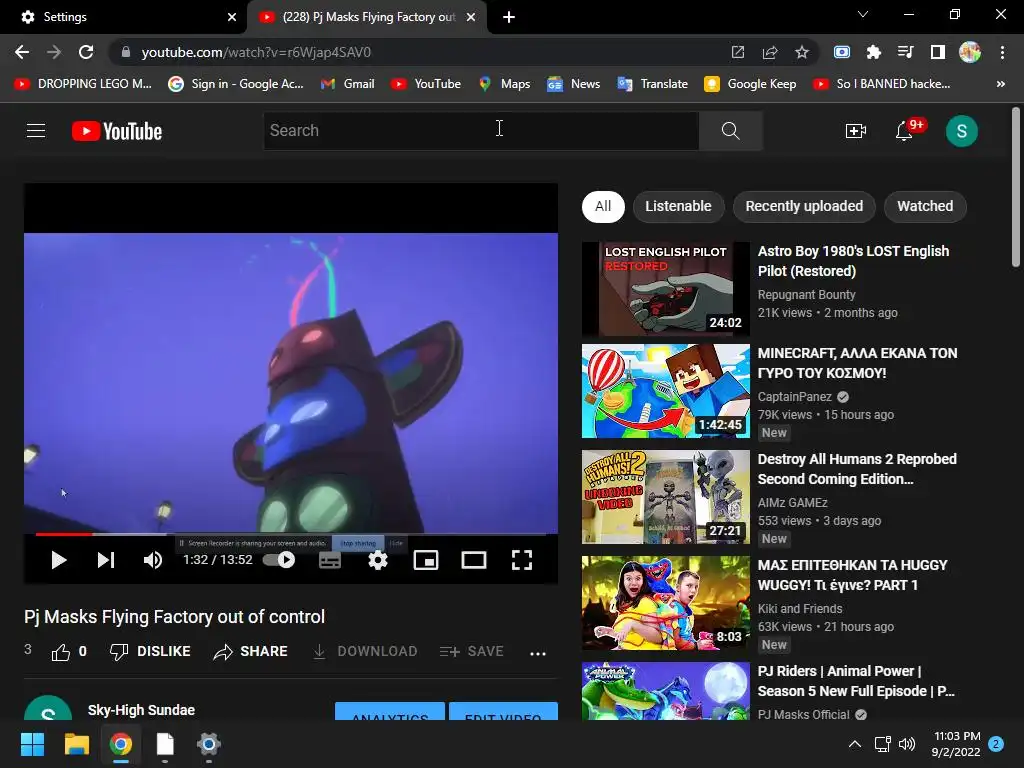Open the Google Keep bookmark
The height and width of the screenshot is (768, 1024).
[x=750, y=84]
